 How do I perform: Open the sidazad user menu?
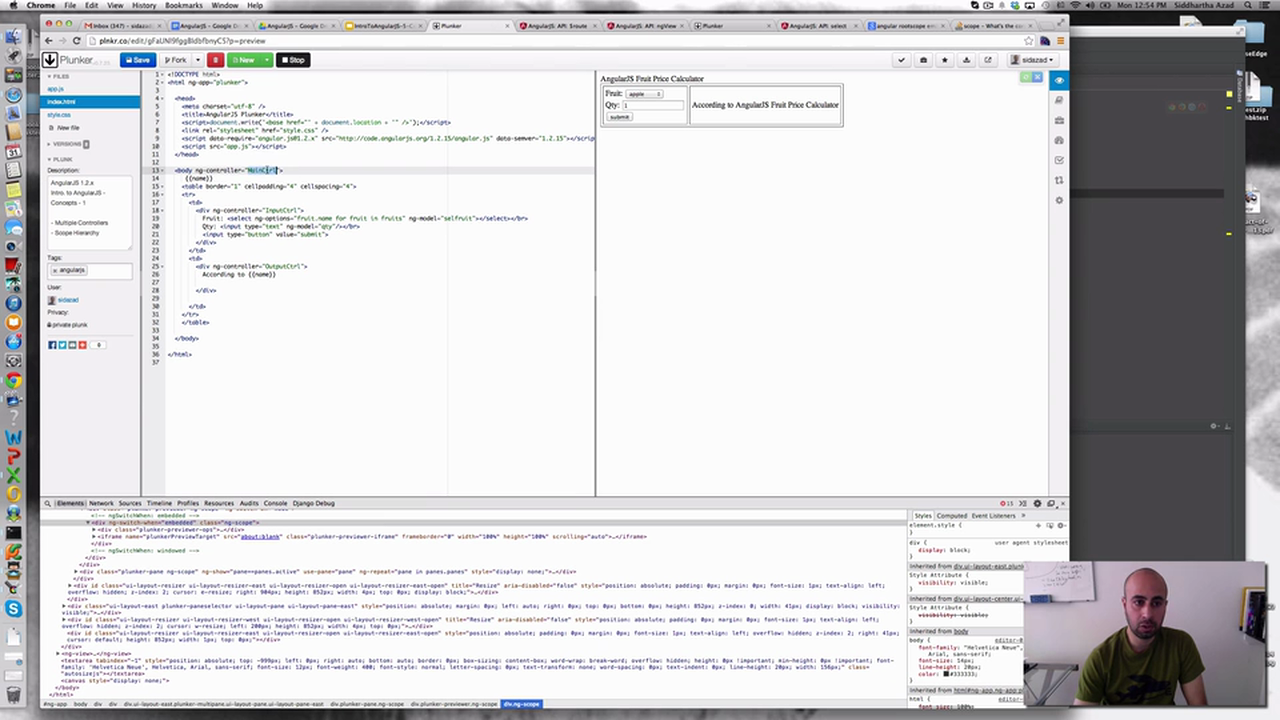(x=1032, y=60)
